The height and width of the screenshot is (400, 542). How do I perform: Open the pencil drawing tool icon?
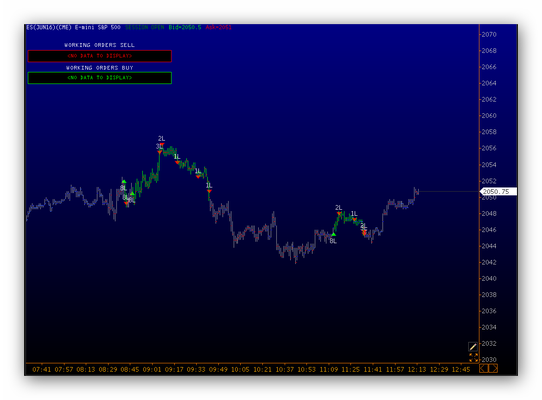click(473, 346)
